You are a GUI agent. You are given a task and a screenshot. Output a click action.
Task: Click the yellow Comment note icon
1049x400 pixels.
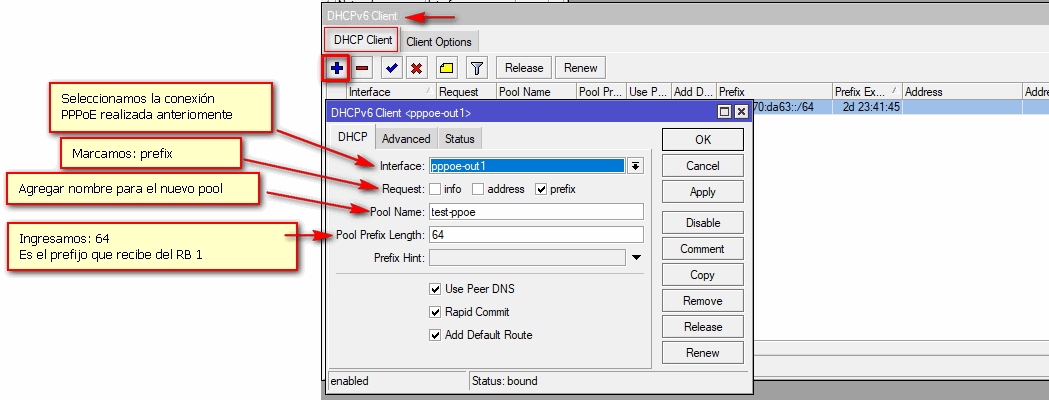(446, 68)
